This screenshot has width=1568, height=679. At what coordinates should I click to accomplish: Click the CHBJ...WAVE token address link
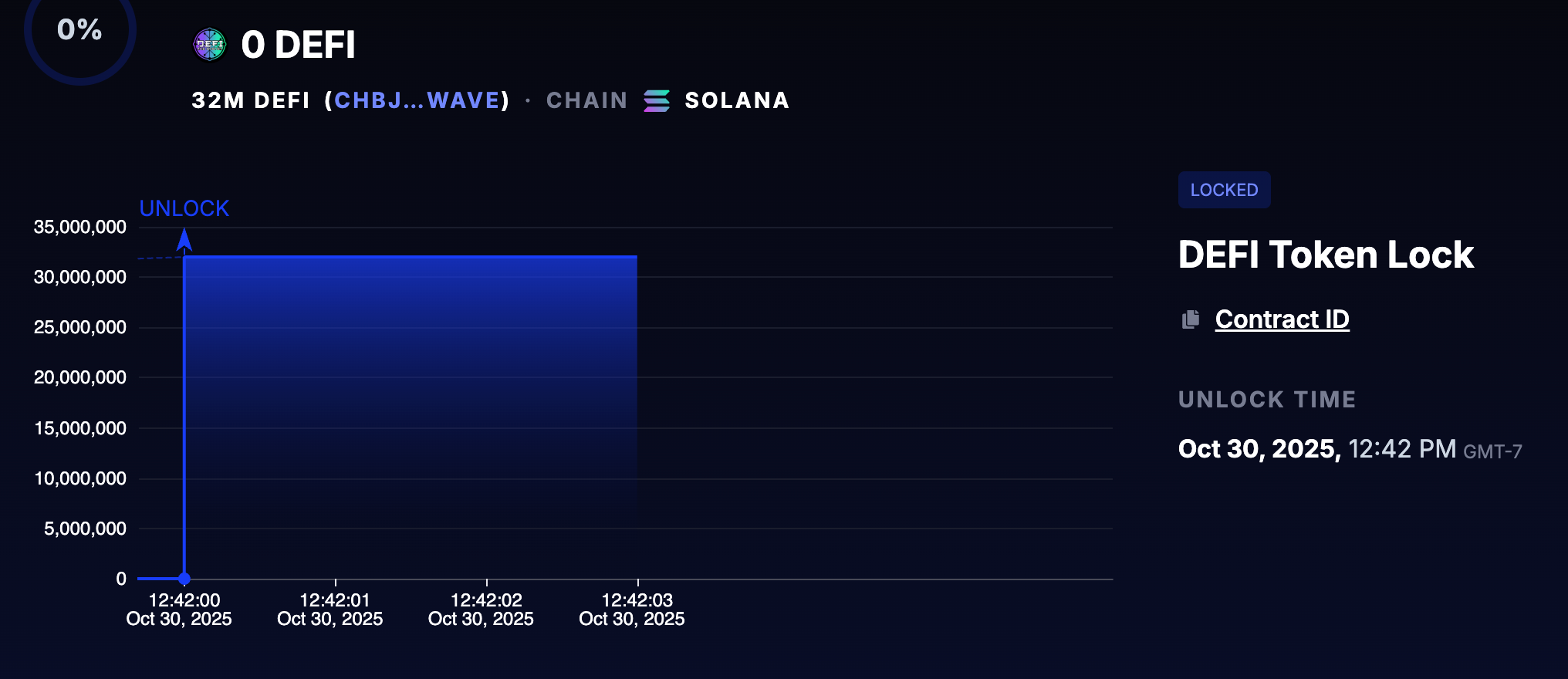pos(417,101)
